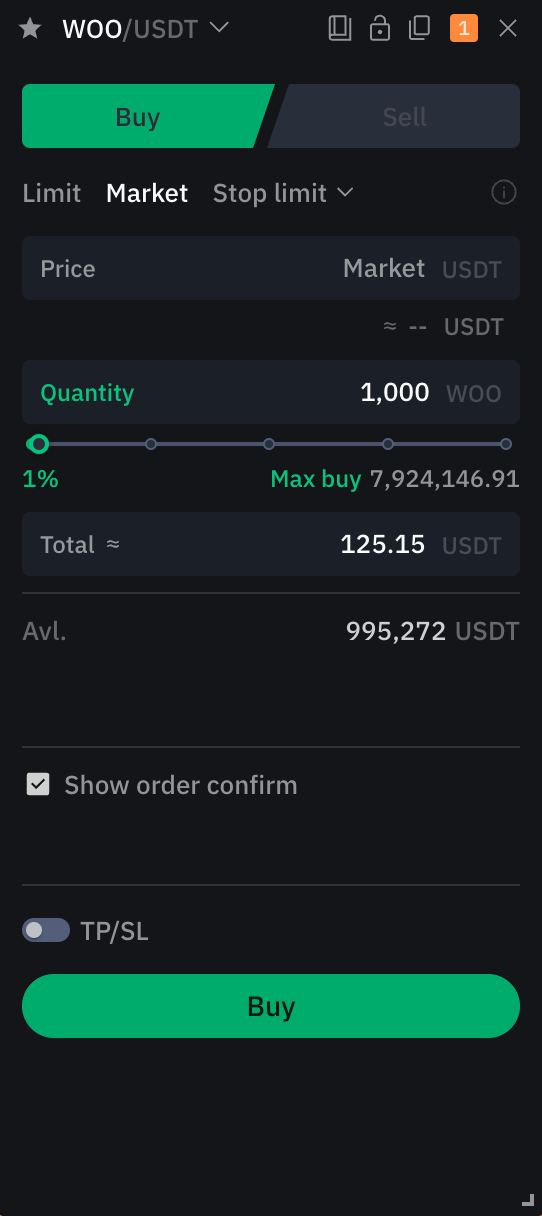Select the Market order type tab
542x1216 pixels.
[147, 193]
